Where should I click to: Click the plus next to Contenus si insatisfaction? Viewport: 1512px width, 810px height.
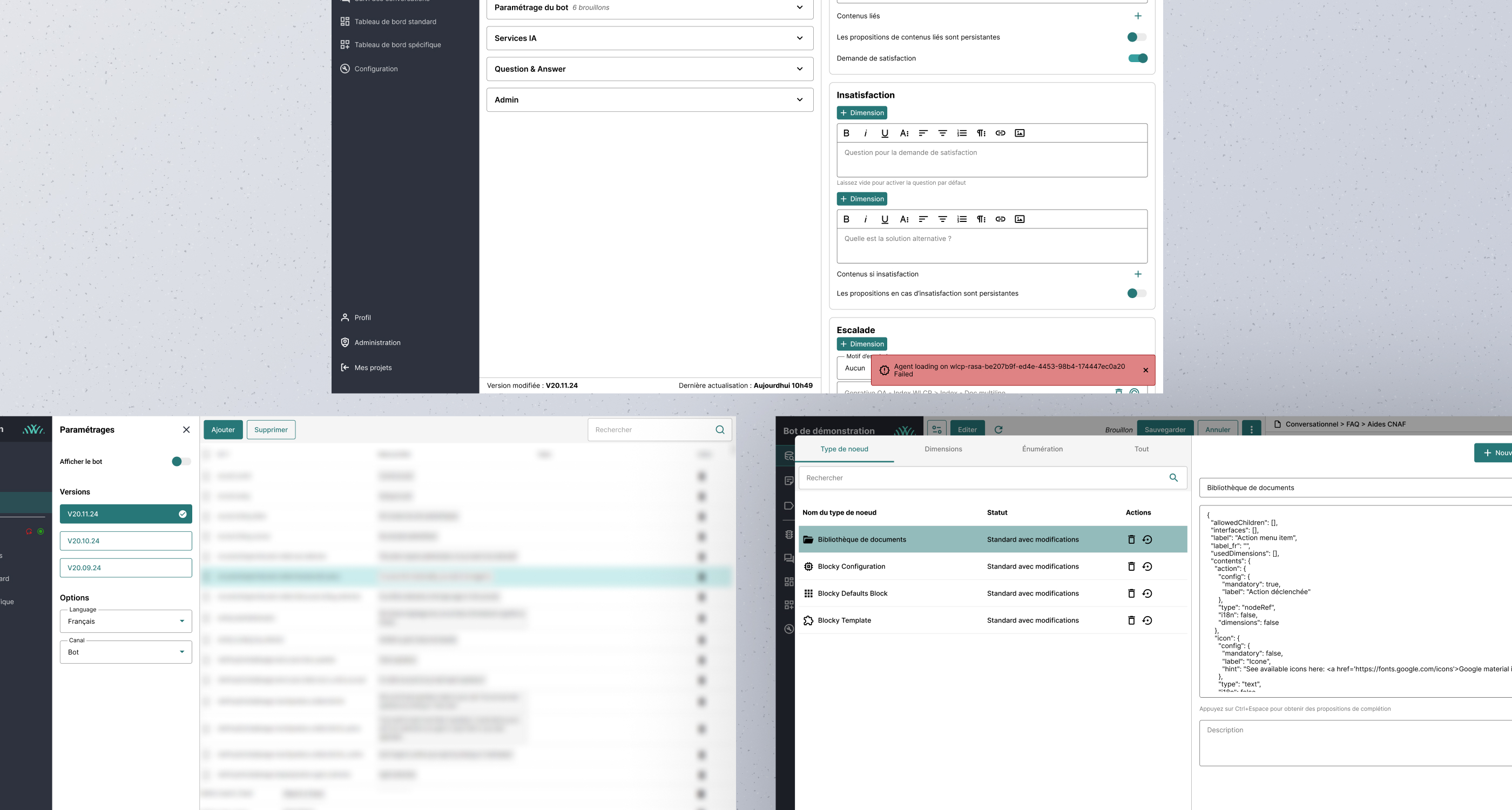pos(1138,274)
